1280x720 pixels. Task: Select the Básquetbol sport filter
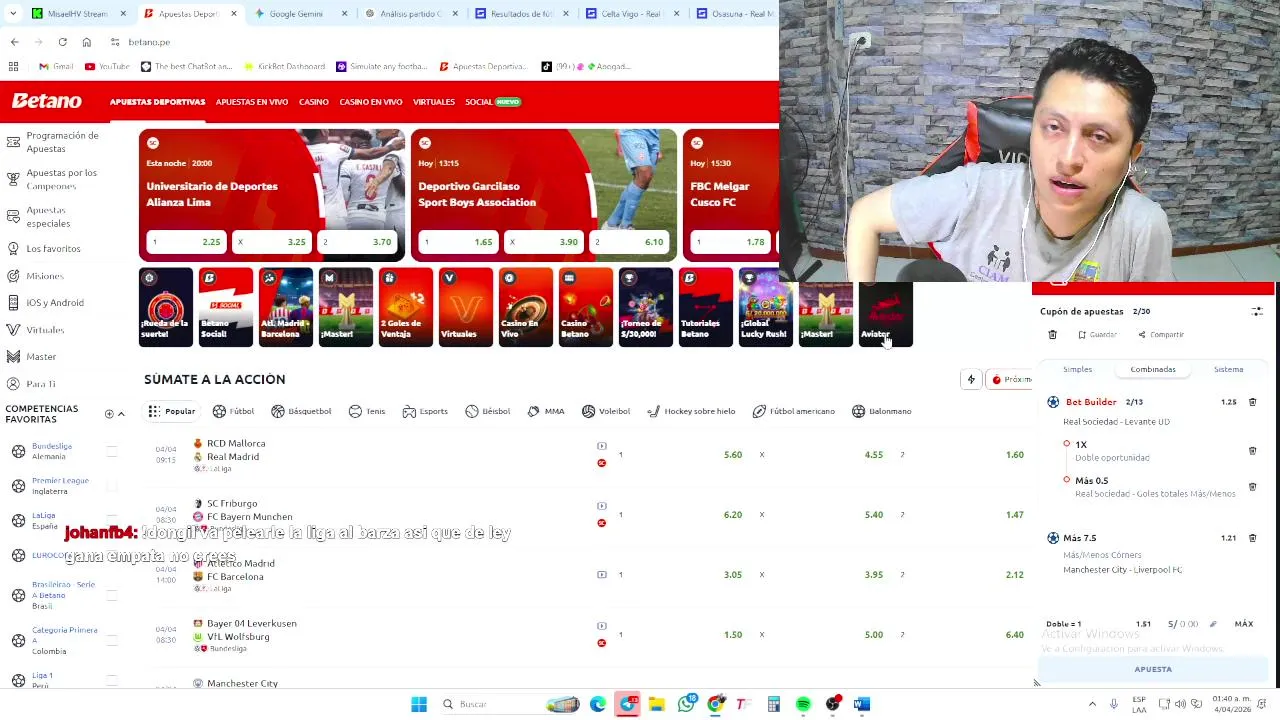[301, 411]
